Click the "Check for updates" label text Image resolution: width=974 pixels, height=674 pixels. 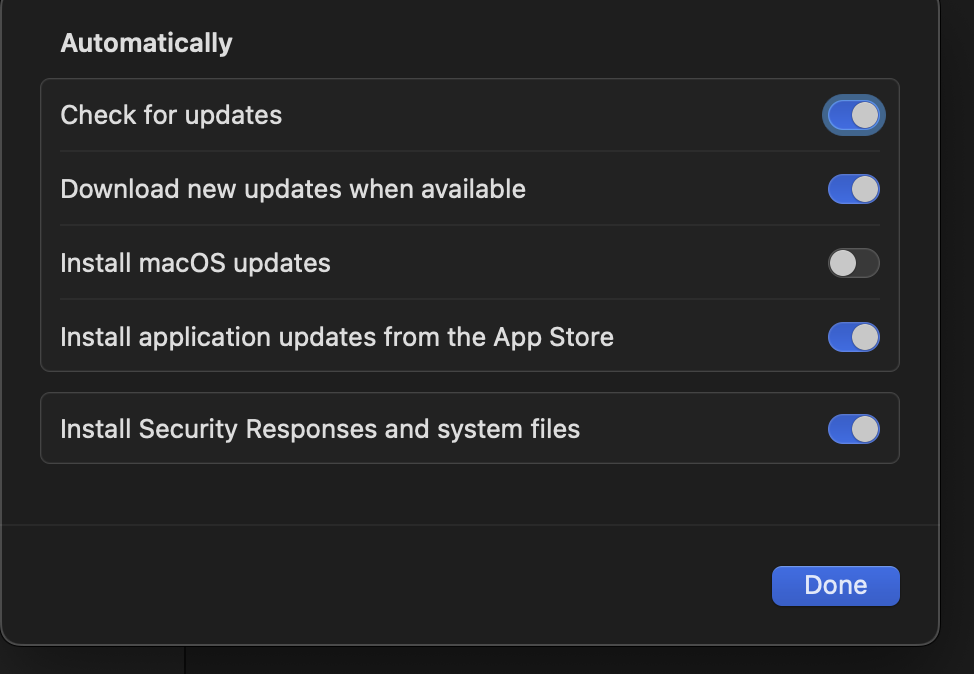171,116
